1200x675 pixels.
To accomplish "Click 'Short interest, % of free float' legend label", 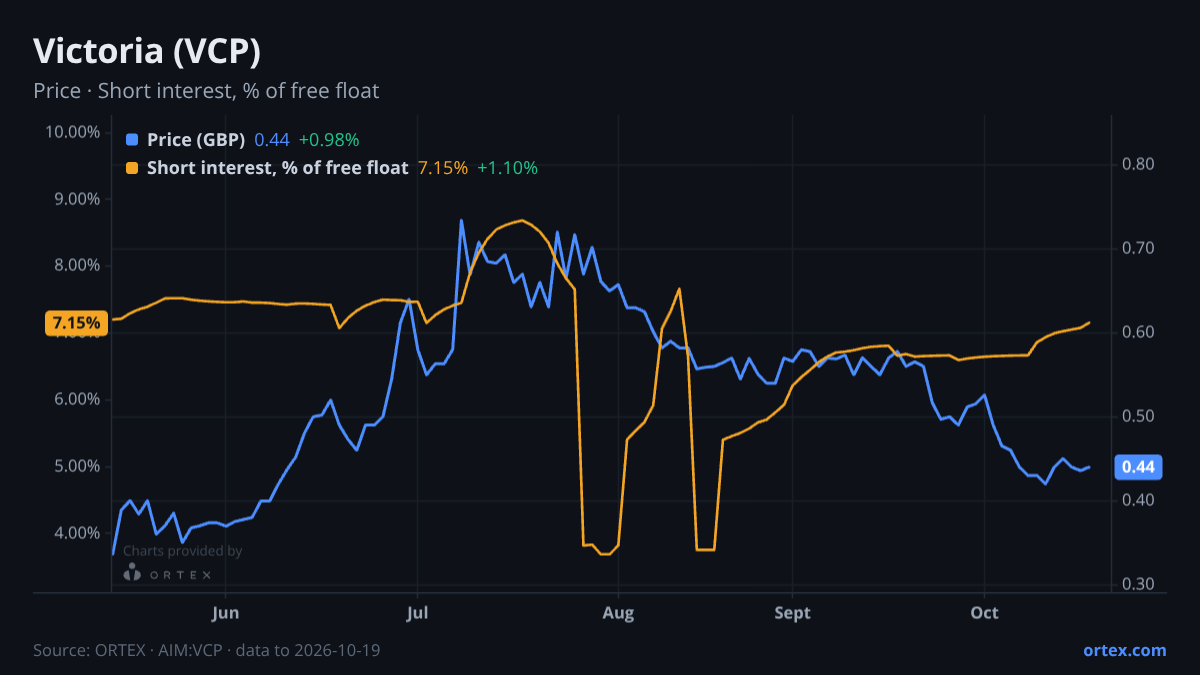I will pos(278,168).
